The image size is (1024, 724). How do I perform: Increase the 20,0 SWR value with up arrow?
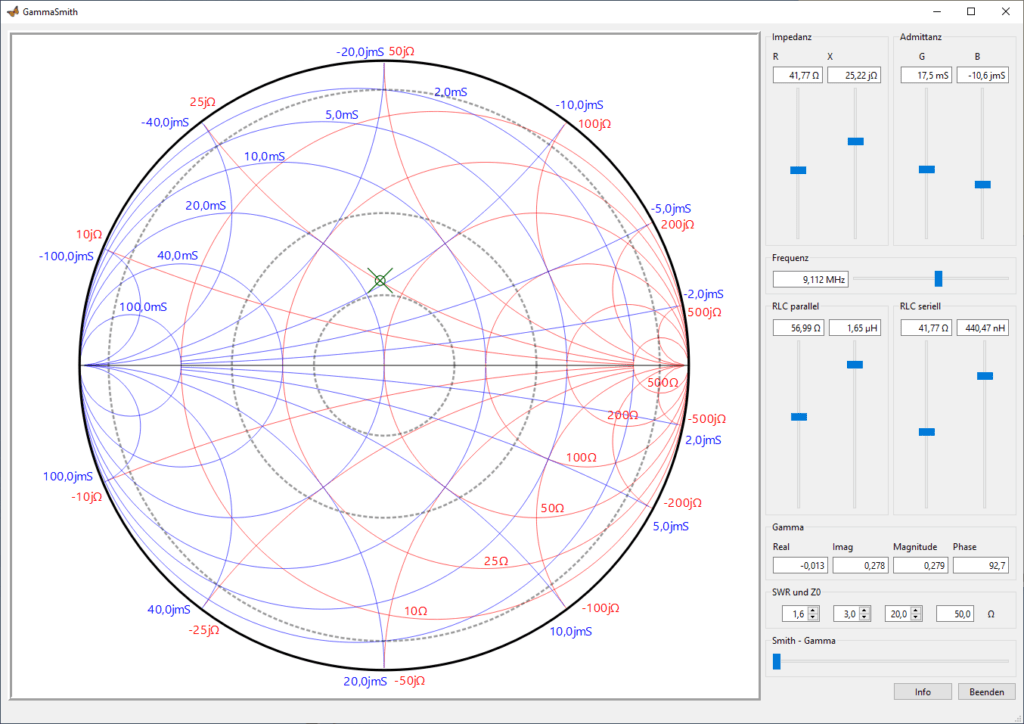click(916, 610)
